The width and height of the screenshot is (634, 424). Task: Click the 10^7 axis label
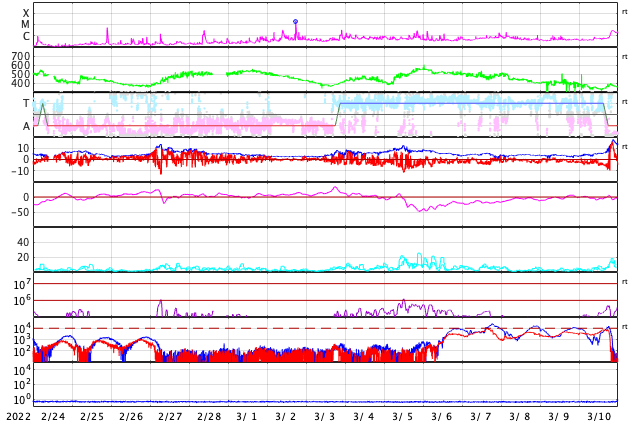(22, 284)
